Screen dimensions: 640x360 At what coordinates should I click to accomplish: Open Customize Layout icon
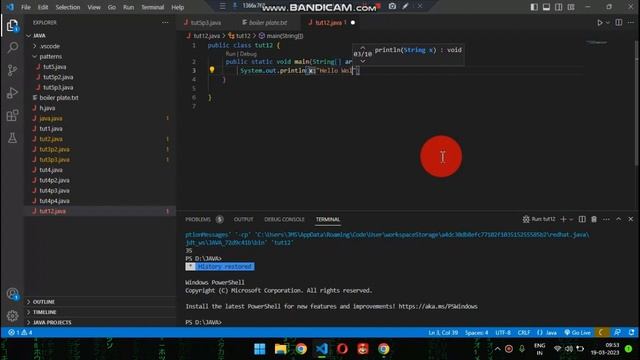tap(571, 7)
